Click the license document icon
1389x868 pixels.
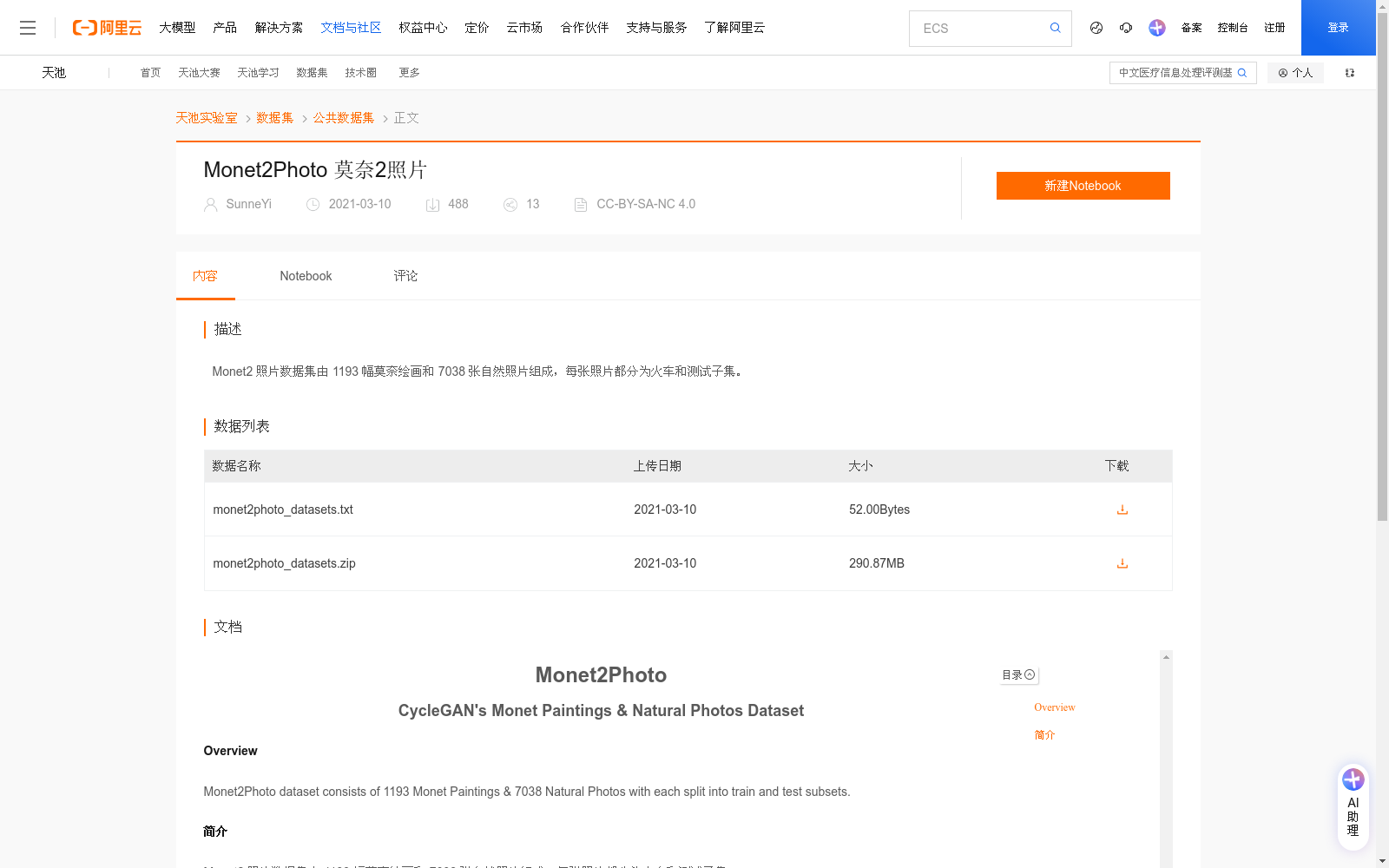pos(581,205)
